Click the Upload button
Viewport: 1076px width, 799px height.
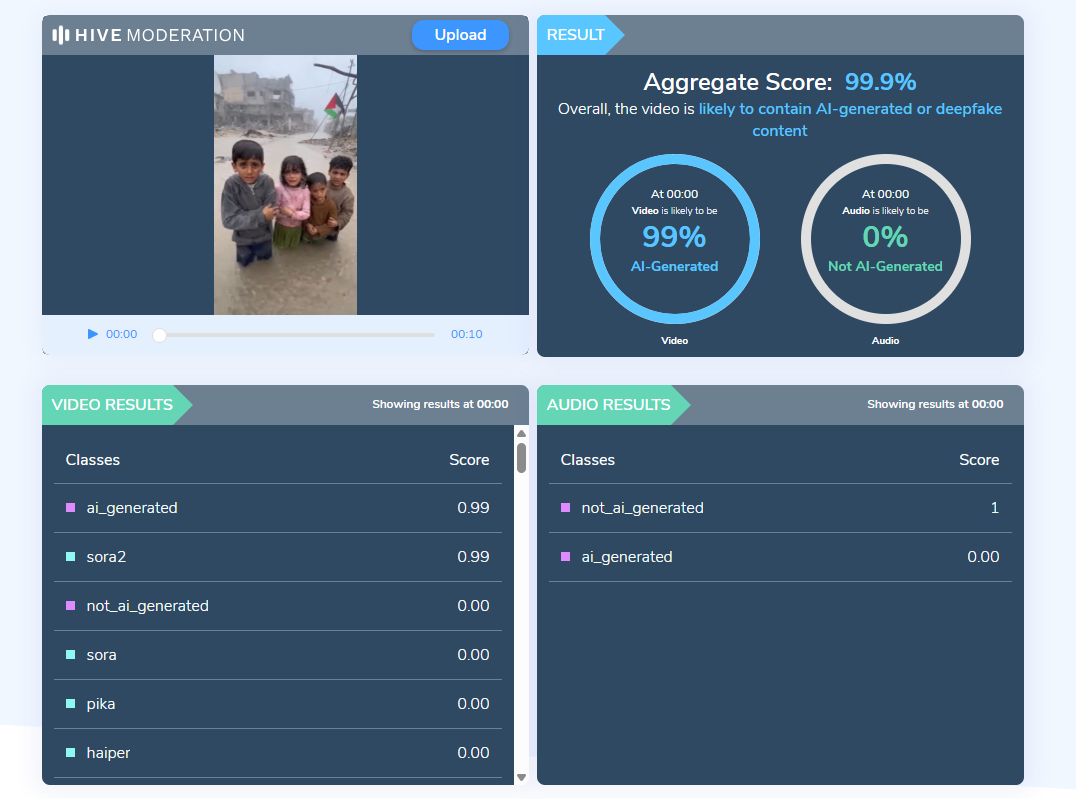(x=460, y=35)
